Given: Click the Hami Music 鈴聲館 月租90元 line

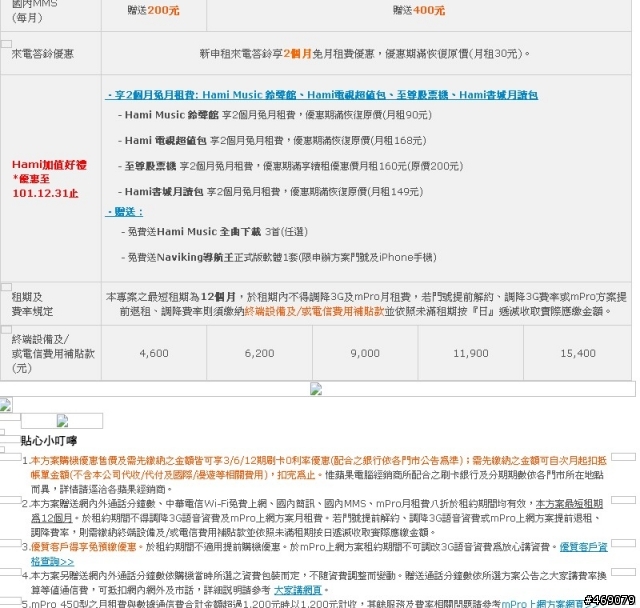Looking at the screenshot, I should click(x=275, y=115).
